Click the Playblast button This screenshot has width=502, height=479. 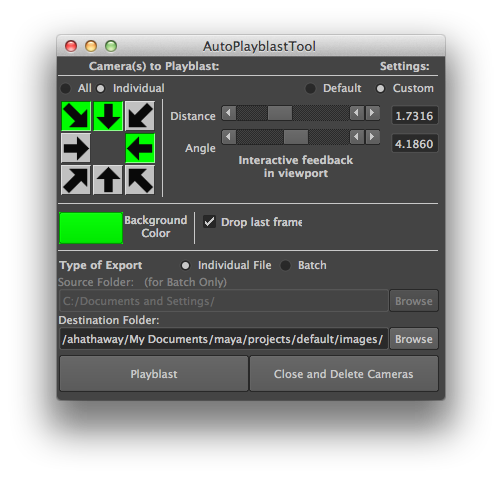(x=154, y=374)
